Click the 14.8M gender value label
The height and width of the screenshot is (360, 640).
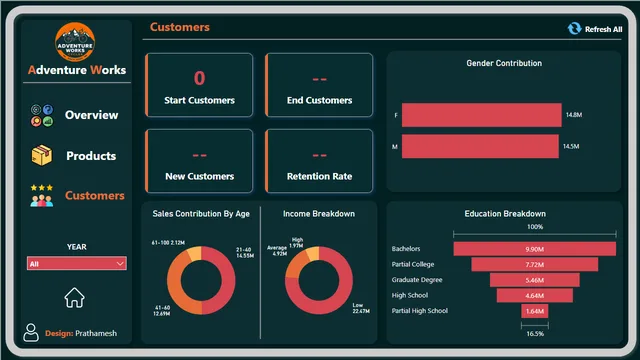[574, 115]
